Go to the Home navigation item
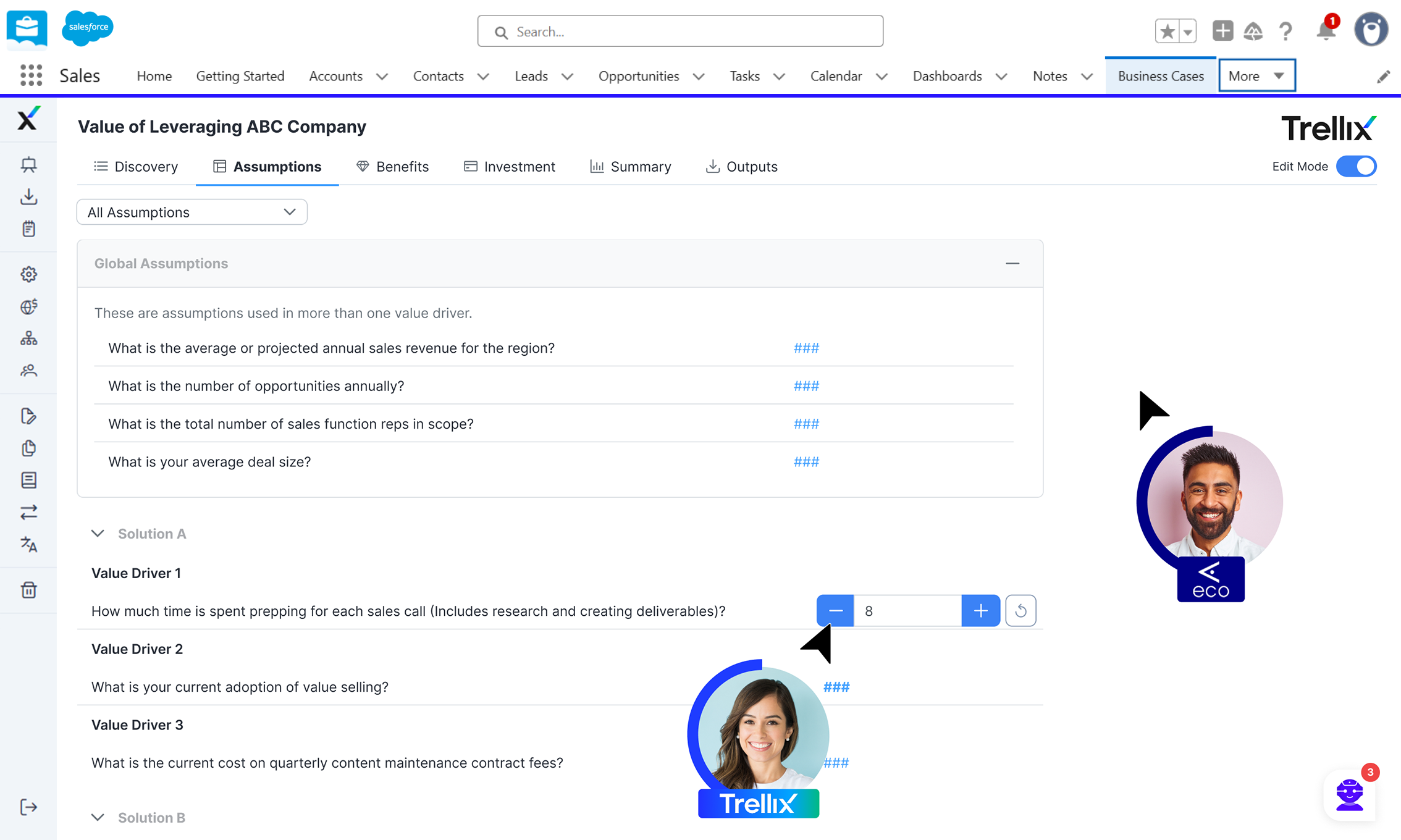The width and height of the screenshot is (1401, 840). point(154,76)
